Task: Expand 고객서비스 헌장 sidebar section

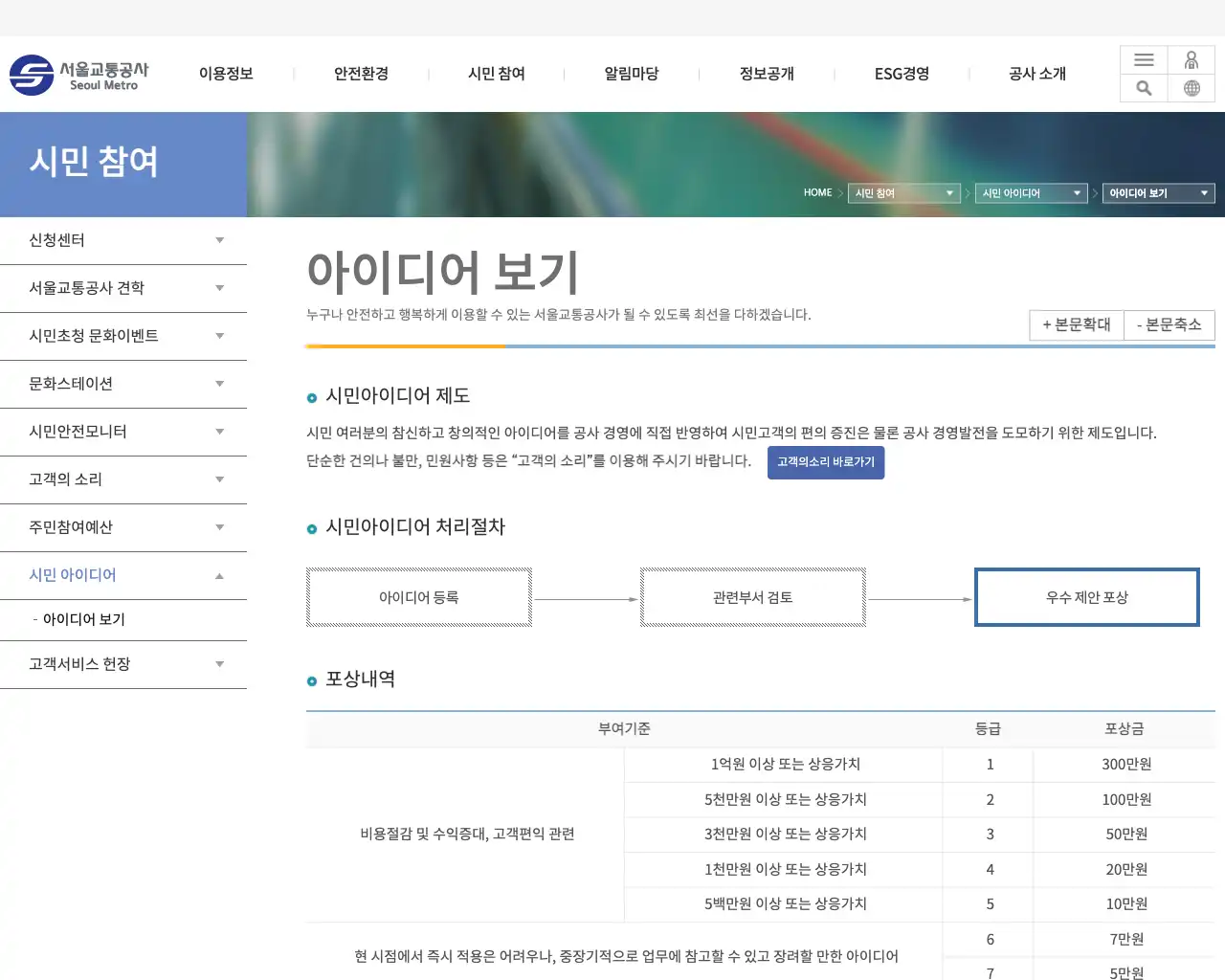Action: click(123, 665)
